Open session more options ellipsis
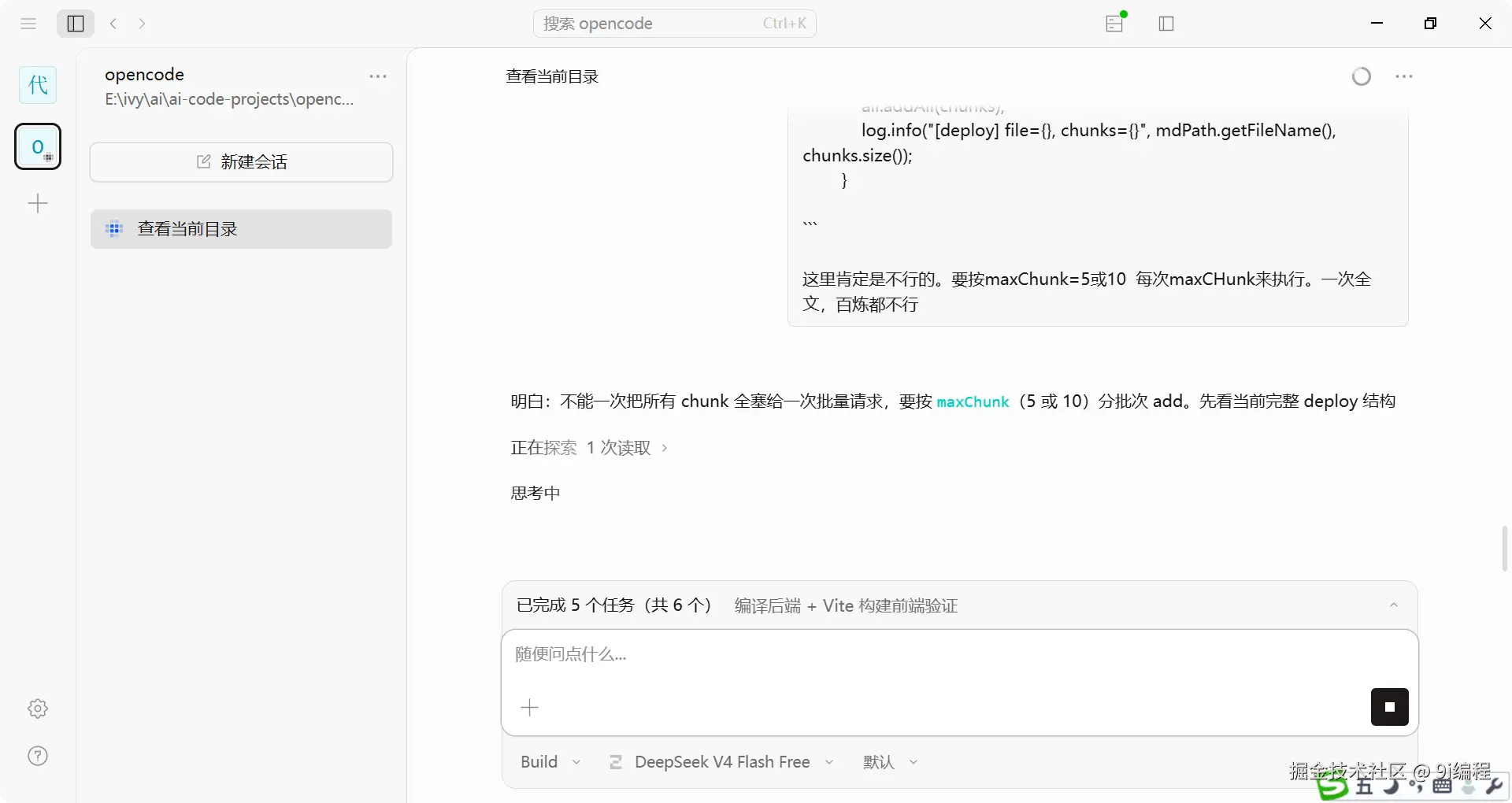Screen dimensions: 1512x803 (1403, 76)
